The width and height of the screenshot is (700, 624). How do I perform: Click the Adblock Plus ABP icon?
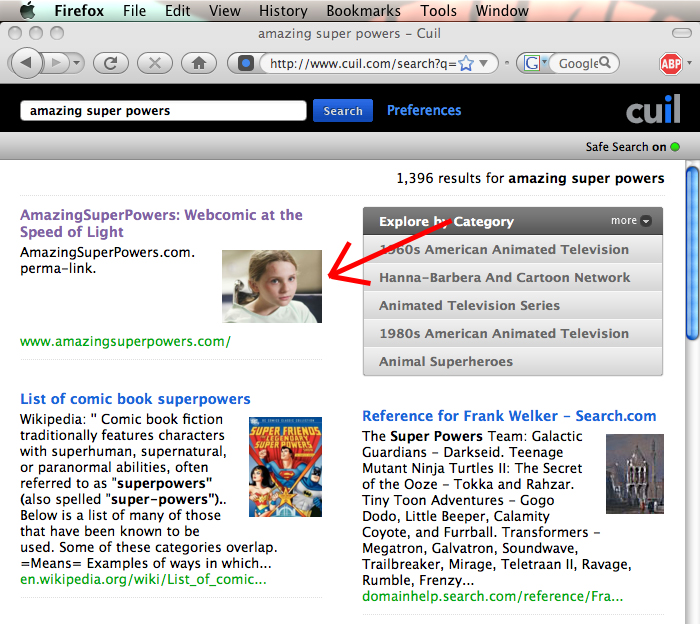671,64
